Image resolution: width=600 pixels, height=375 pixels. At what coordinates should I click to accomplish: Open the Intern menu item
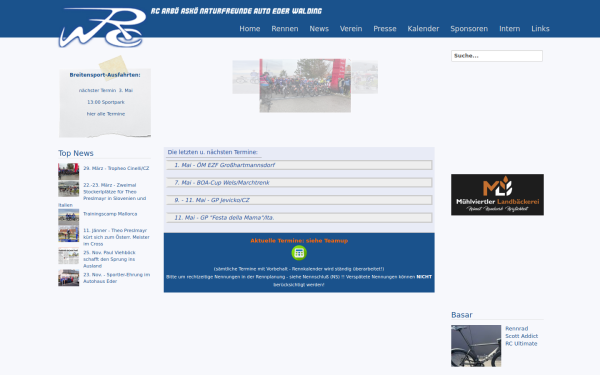(x=510, y=29)
